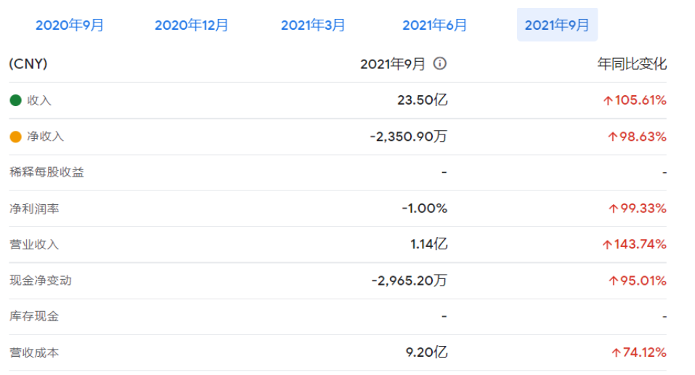695x375 pixels.
Task: Open the info icon next to 2021年9月
Action: point(440,63)
